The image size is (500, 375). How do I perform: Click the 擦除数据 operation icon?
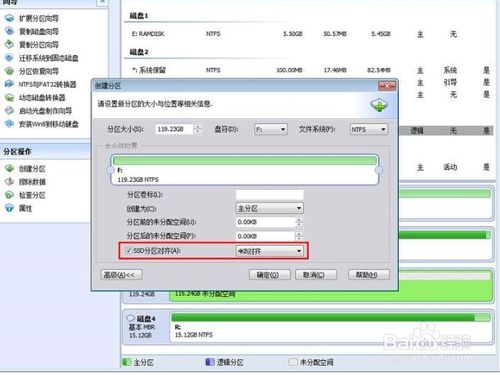(9, 182)
